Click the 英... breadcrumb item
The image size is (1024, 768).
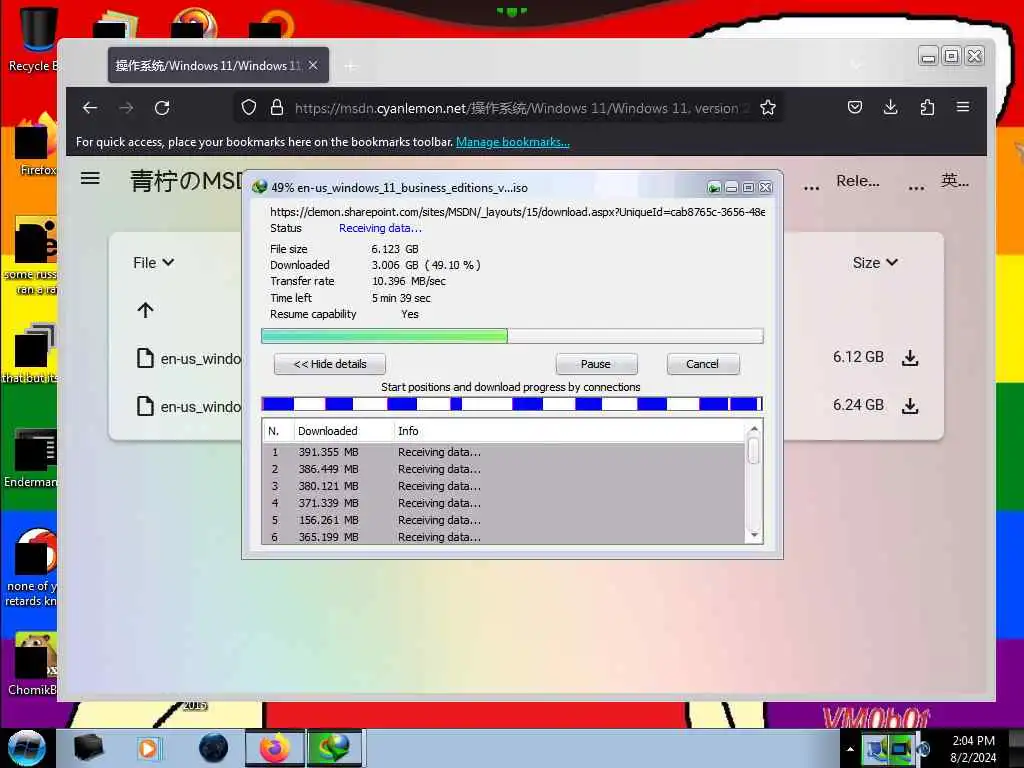point(954,180)
